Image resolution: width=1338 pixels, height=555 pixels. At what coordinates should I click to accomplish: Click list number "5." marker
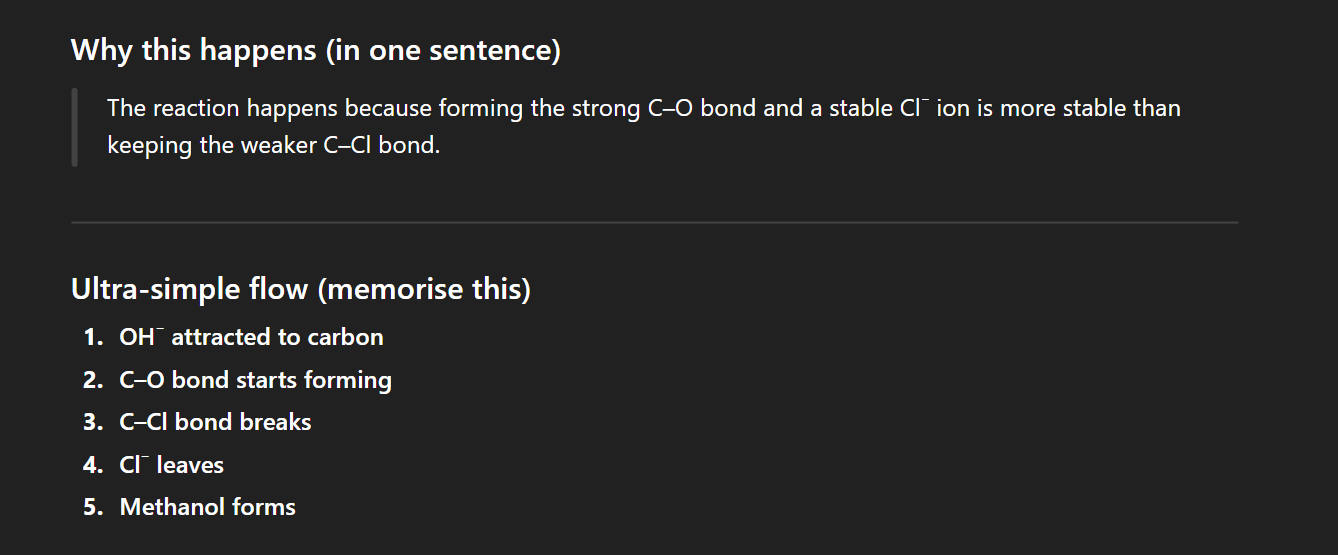pos(94,507)
